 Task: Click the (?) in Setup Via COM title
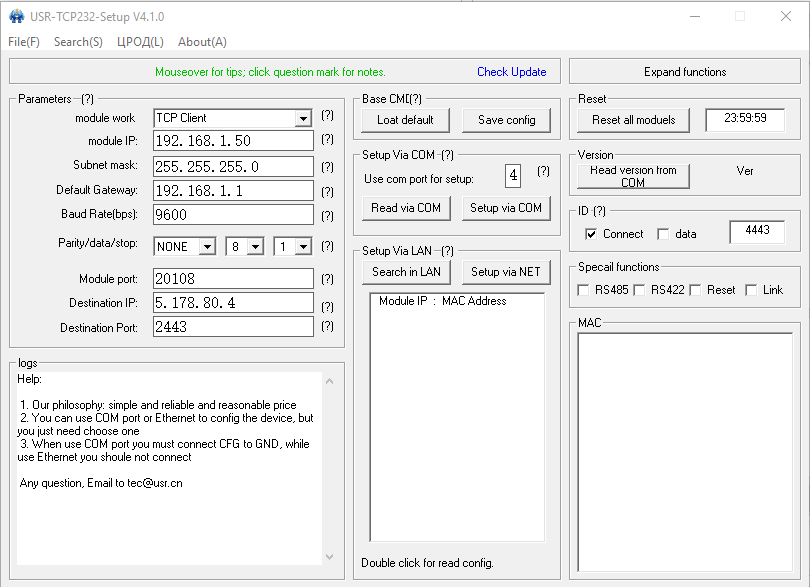(447, 155)
